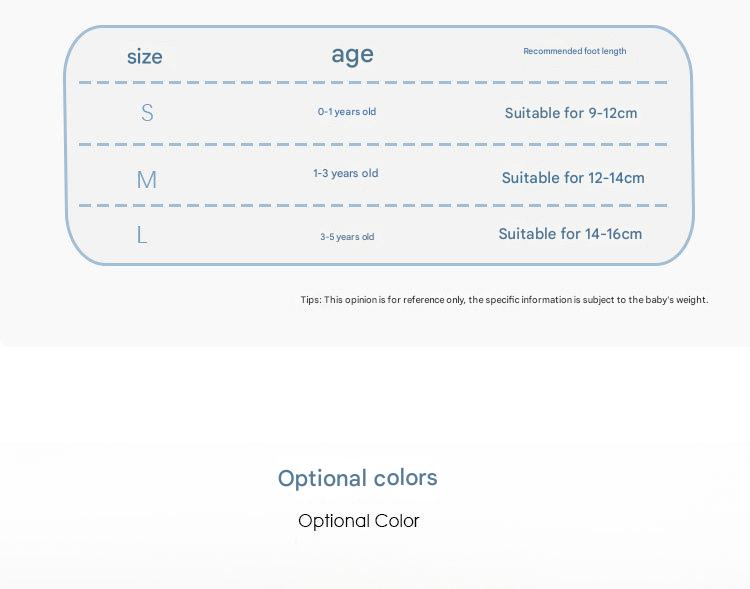Click 'Suitable for 9-12cm' text

click(x=571, y=113)
